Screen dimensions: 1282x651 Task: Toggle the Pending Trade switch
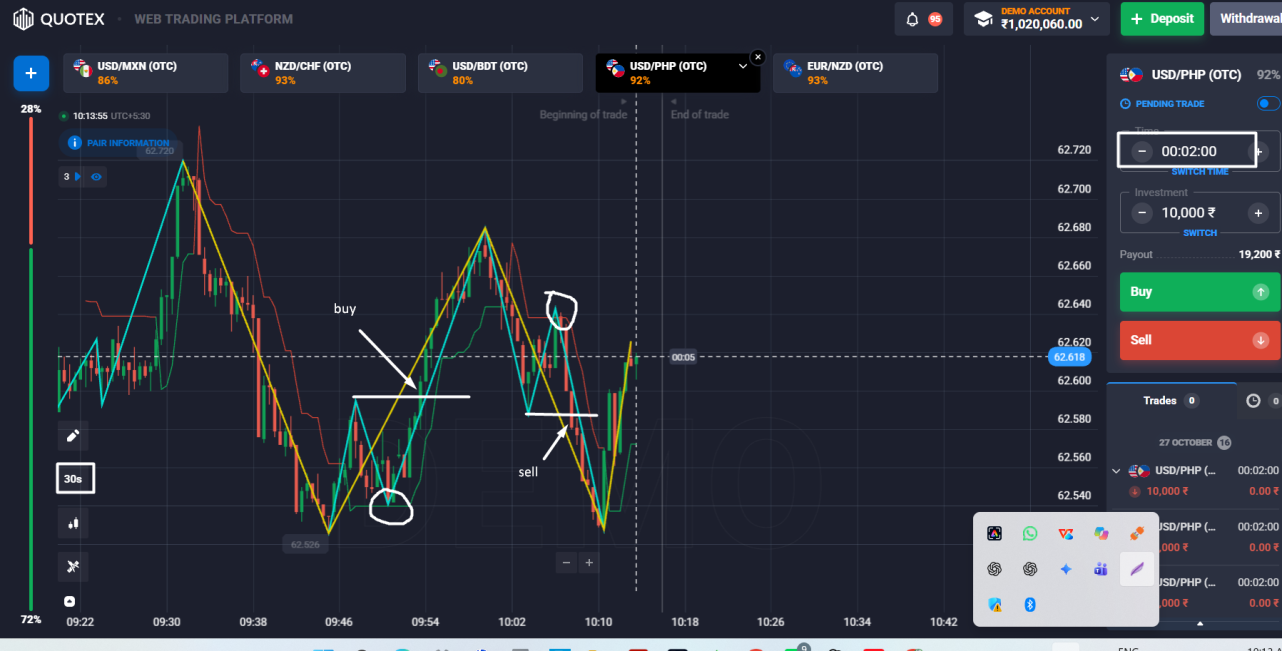1268,104
